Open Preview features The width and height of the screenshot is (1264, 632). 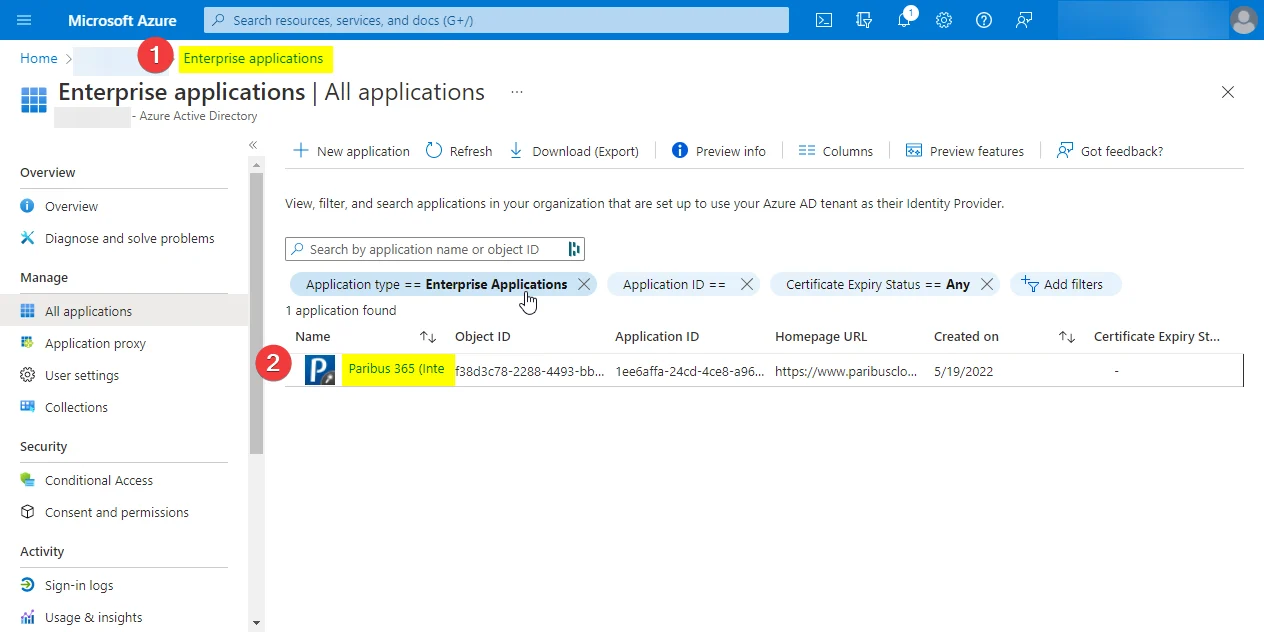click(x=965, y=151)
